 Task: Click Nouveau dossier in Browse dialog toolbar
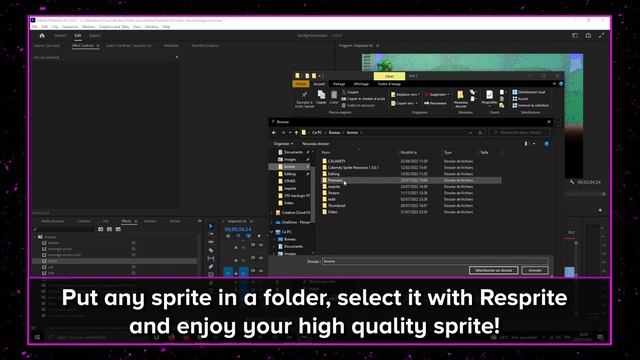click(316, 144)
